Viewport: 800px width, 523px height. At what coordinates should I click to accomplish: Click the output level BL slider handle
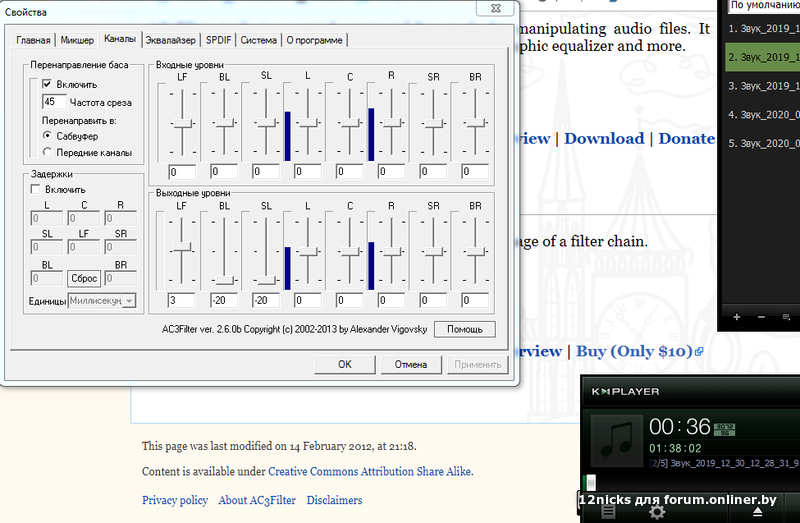point(224,280)
